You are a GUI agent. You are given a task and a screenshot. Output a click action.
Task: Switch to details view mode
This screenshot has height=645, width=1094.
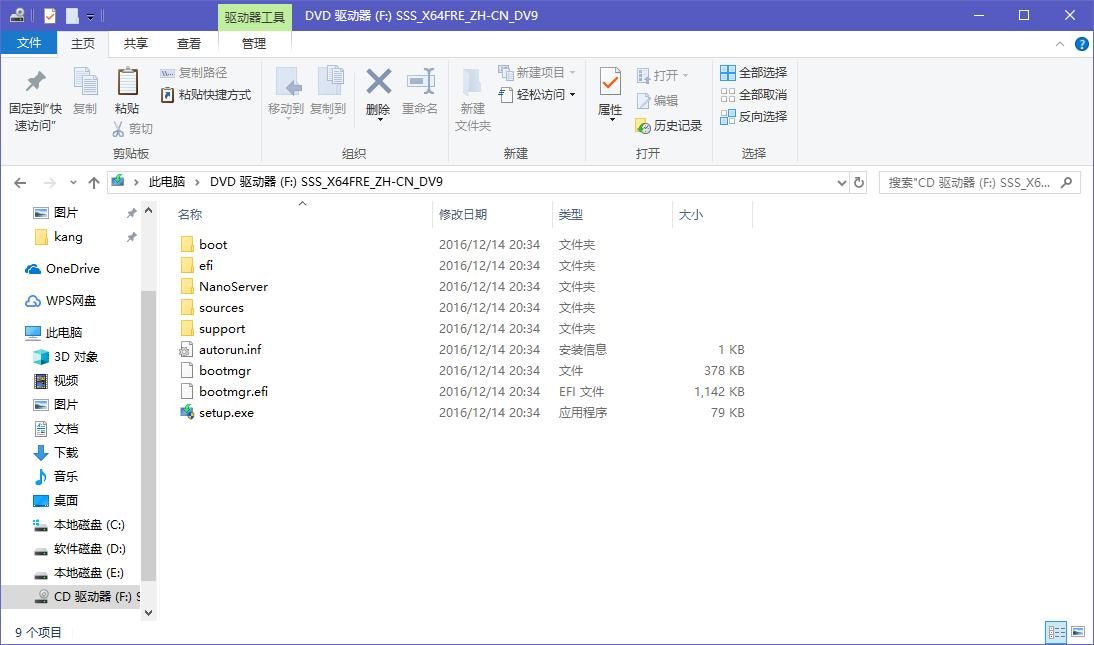point(1056,632)
